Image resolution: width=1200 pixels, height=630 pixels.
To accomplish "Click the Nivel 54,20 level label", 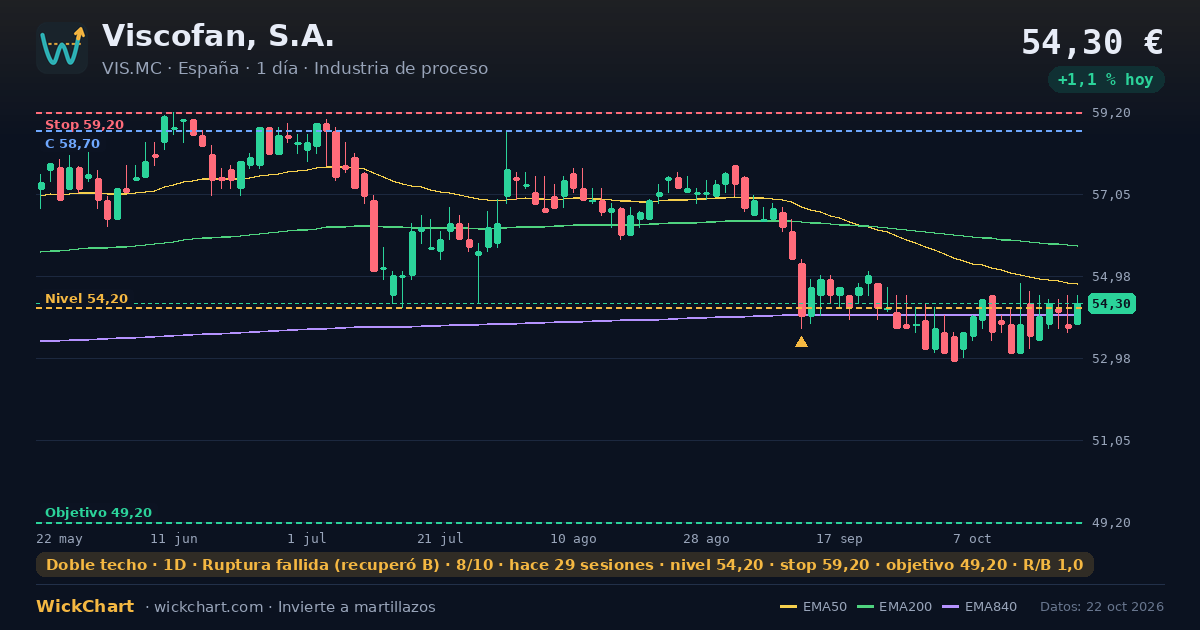I will click(x=86, y=299).
